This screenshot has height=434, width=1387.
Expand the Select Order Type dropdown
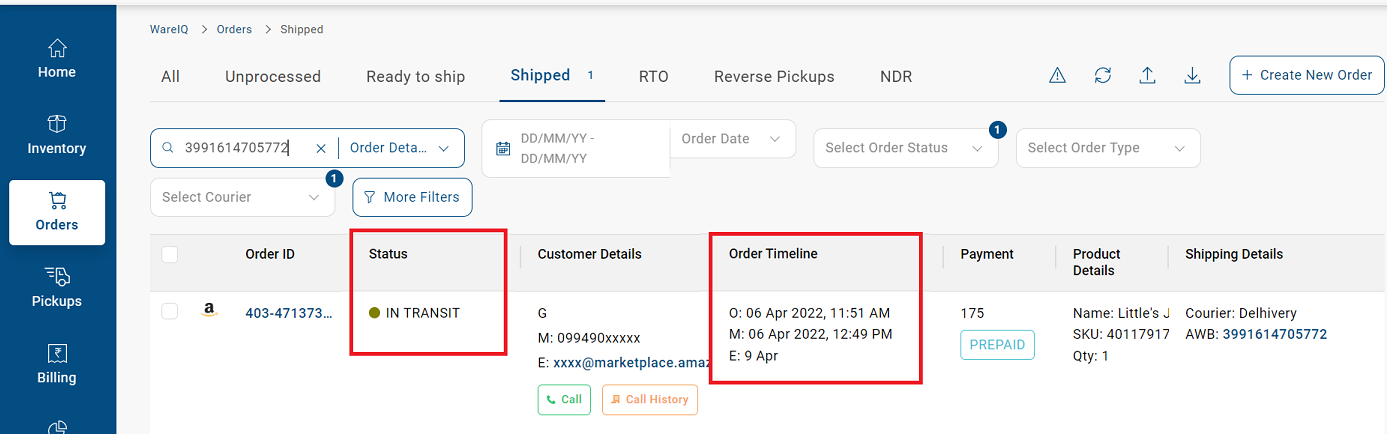[1108, 148]
